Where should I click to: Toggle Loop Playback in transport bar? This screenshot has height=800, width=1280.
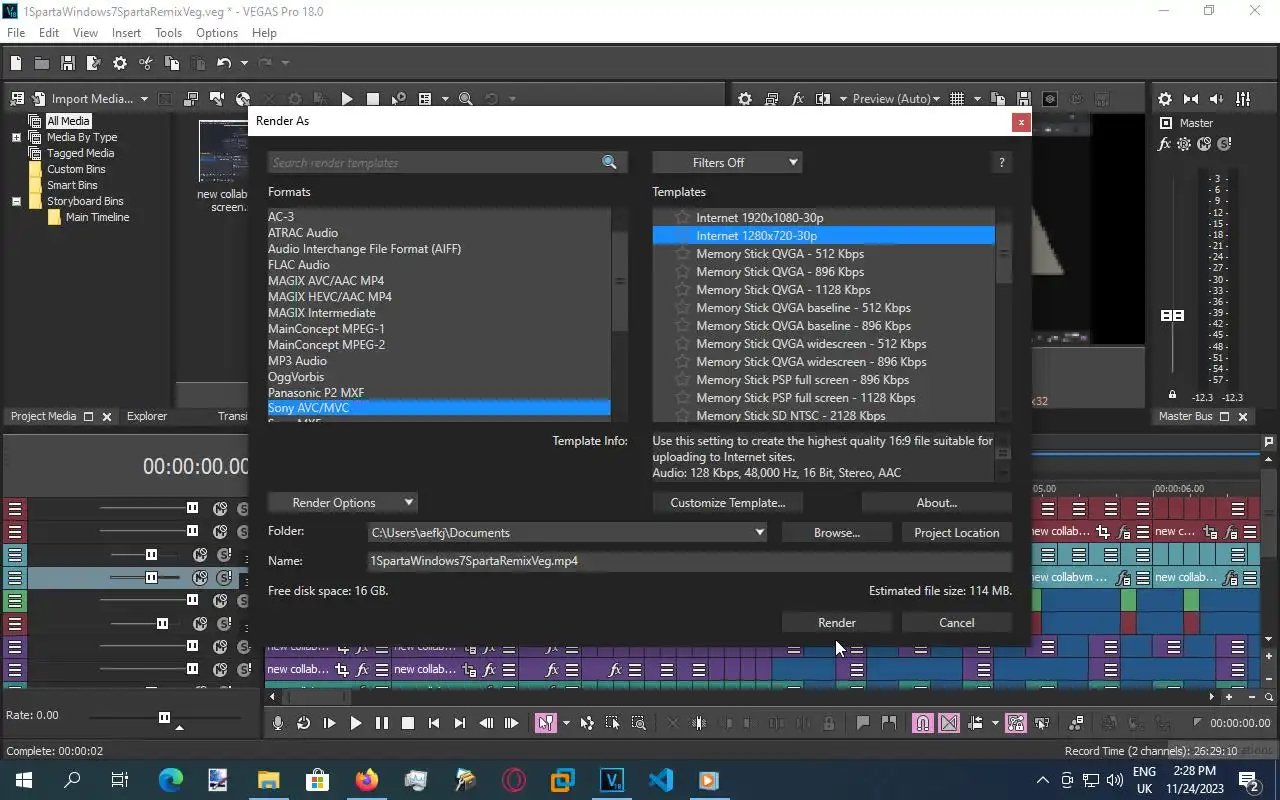[x=303, y=723]
